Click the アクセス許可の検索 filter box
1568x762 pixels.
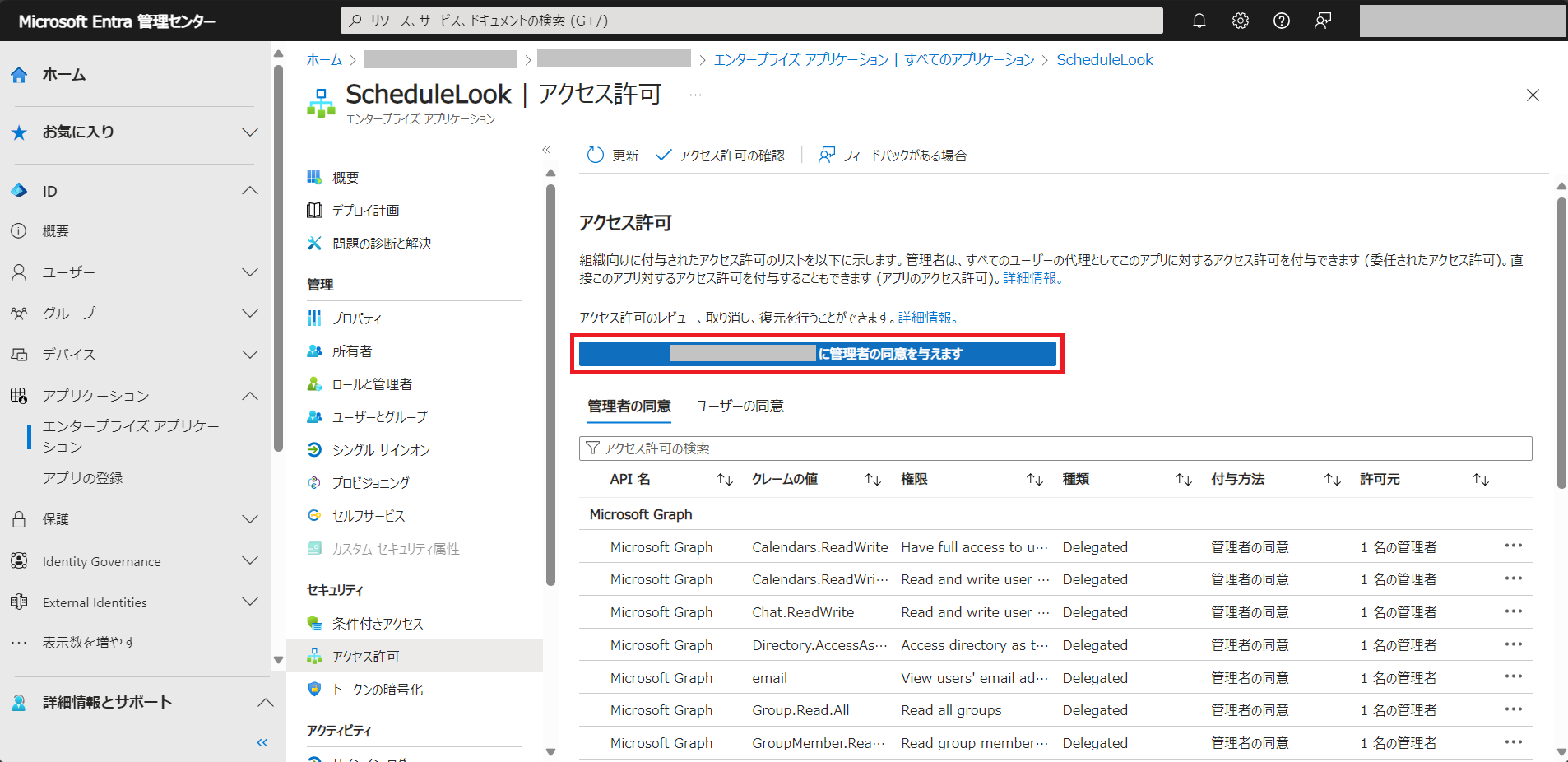[x=1055, y=448]
